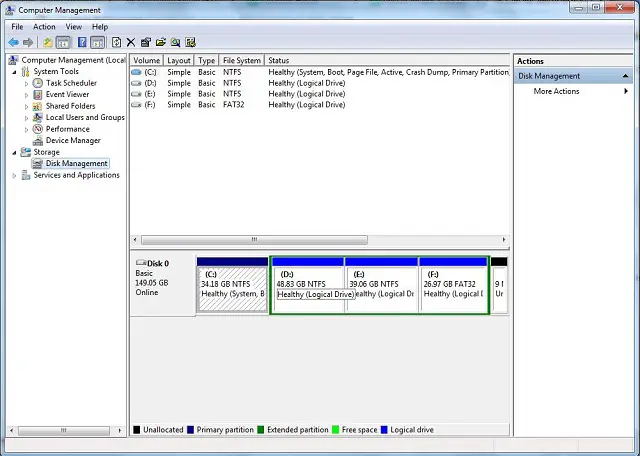Toggle Show/Hide Console Tree toolbar icon

click(63, 42)
